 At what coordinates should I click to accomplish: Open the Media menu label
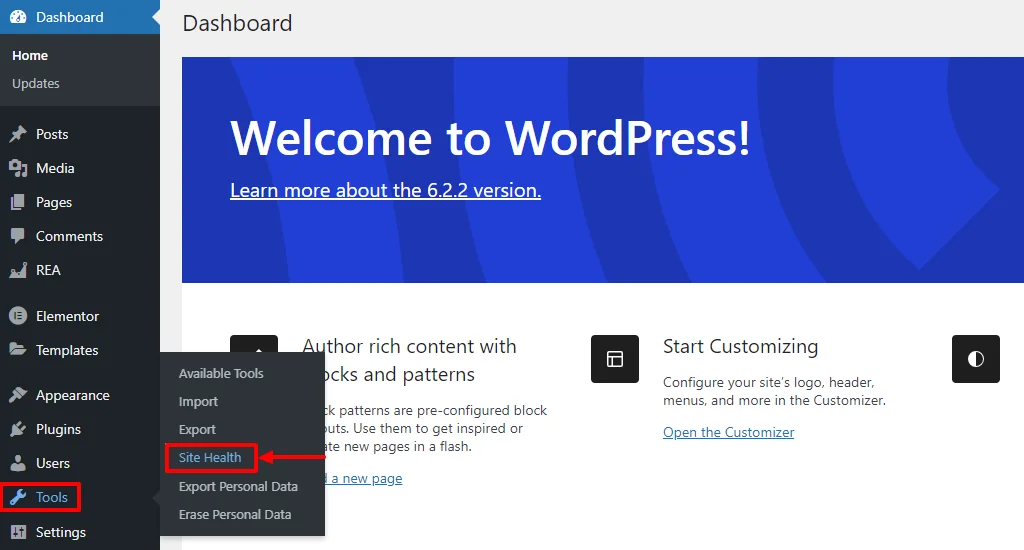[x=55, y=168]
